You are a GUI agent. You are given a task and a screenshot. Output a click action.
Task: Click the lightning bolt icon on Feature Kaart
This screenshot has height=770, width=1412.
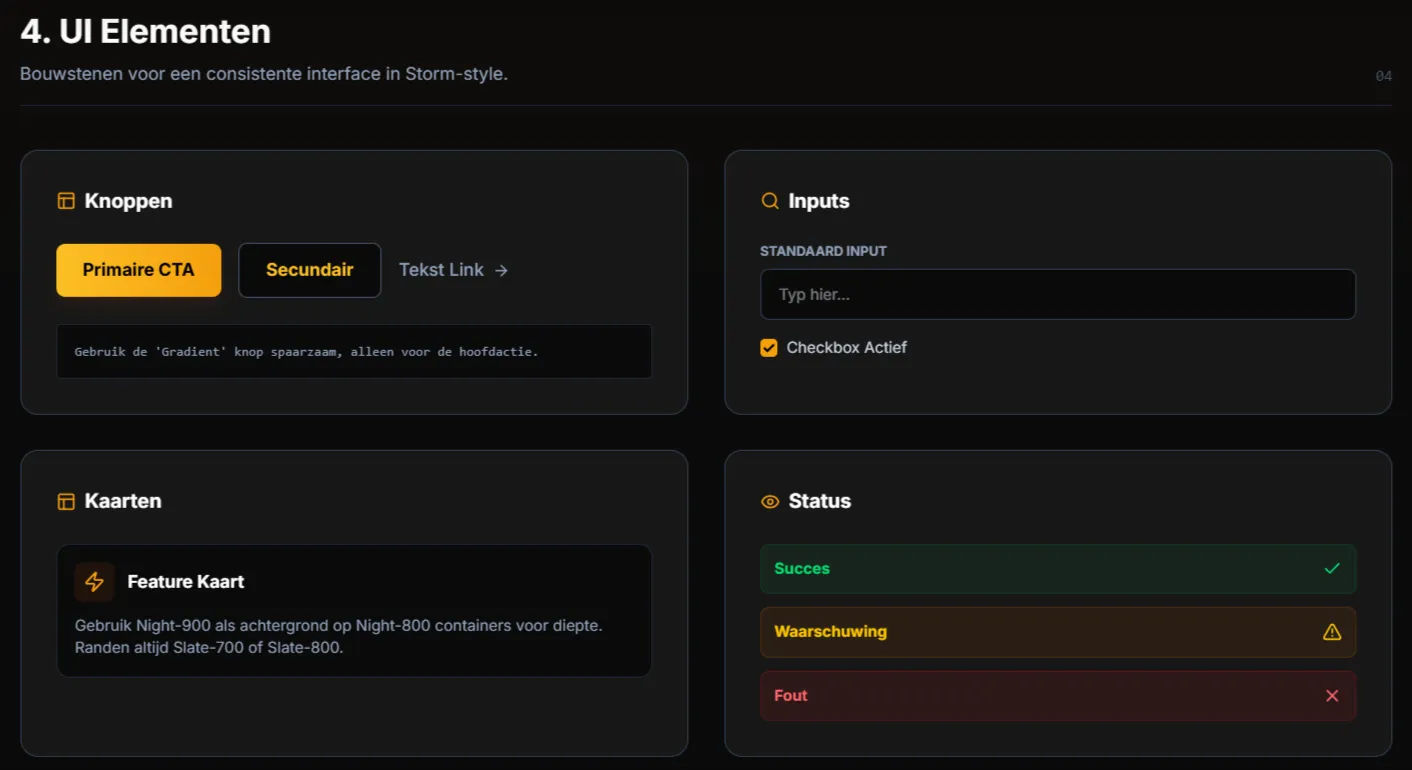coord(95,582)
